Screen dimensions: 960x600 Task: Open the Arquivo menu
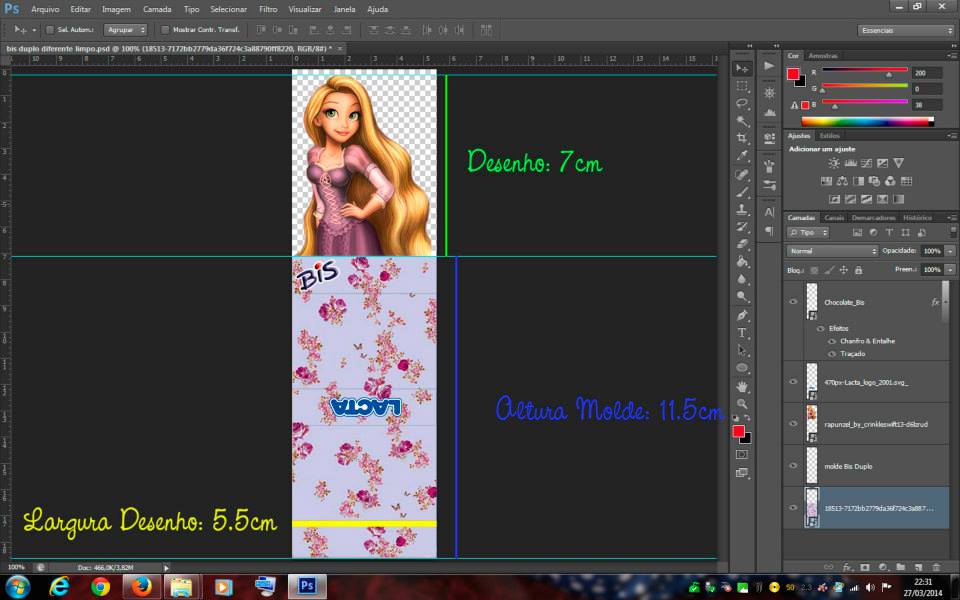pos(45,9)
